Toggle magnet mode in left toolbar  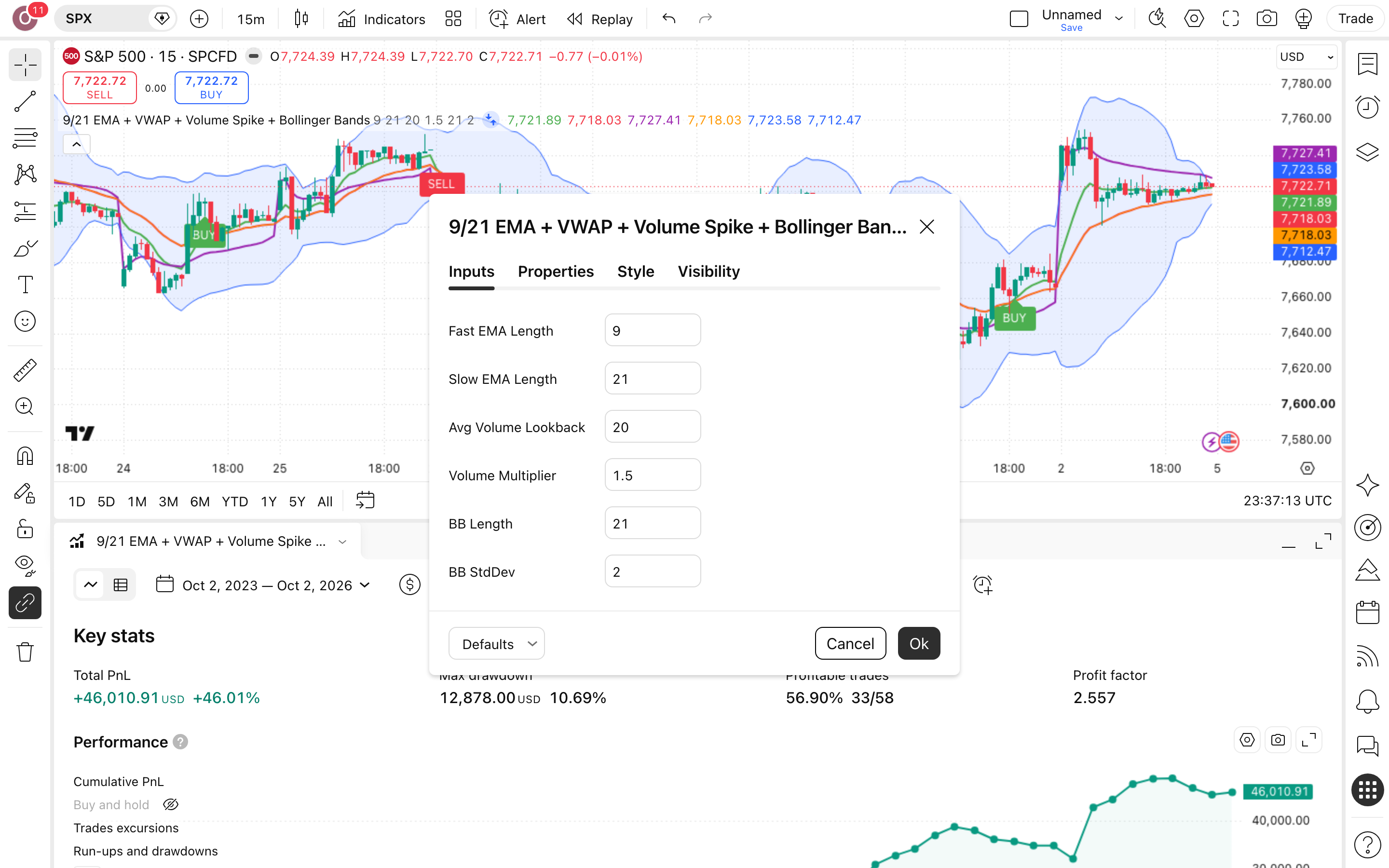click(x=25, y=456)
